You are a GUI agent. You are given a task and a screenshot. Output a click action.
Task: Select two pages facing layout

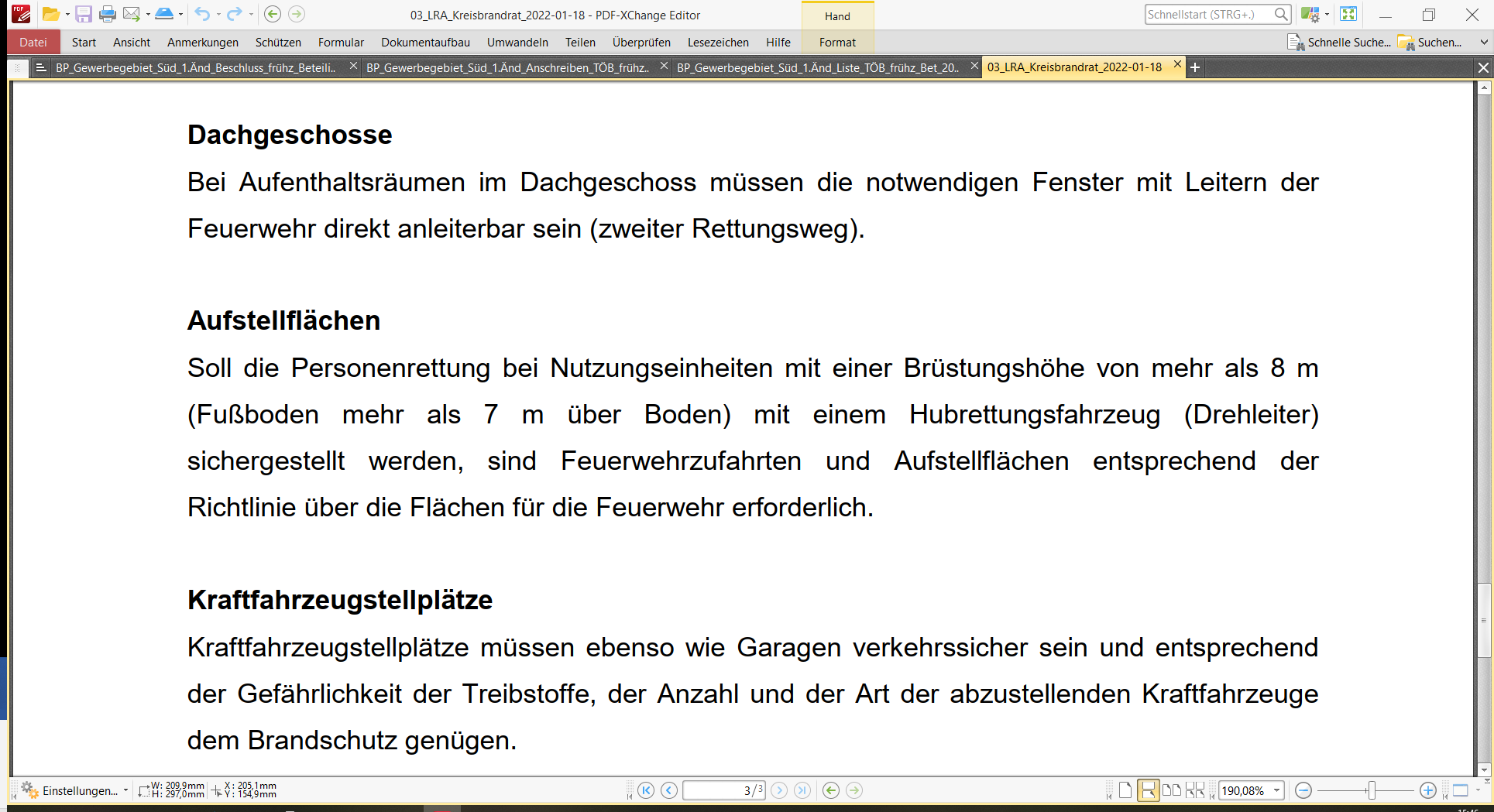point(1172,790)
